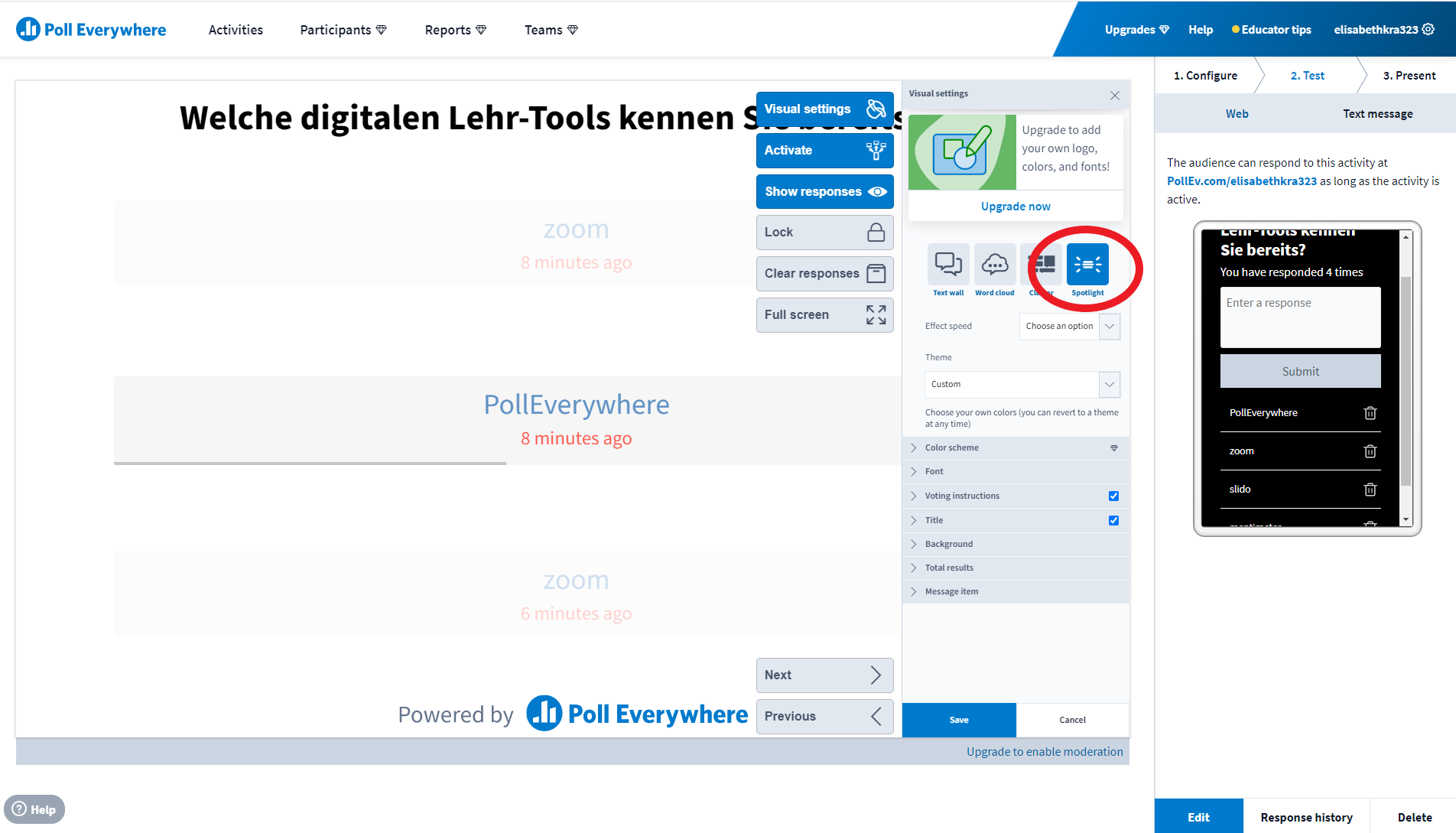Image resolution: width=1456 pixels, height=833 pixels.
Task: Close the Visual settings panel
Action: click(x=1115, y=96)
